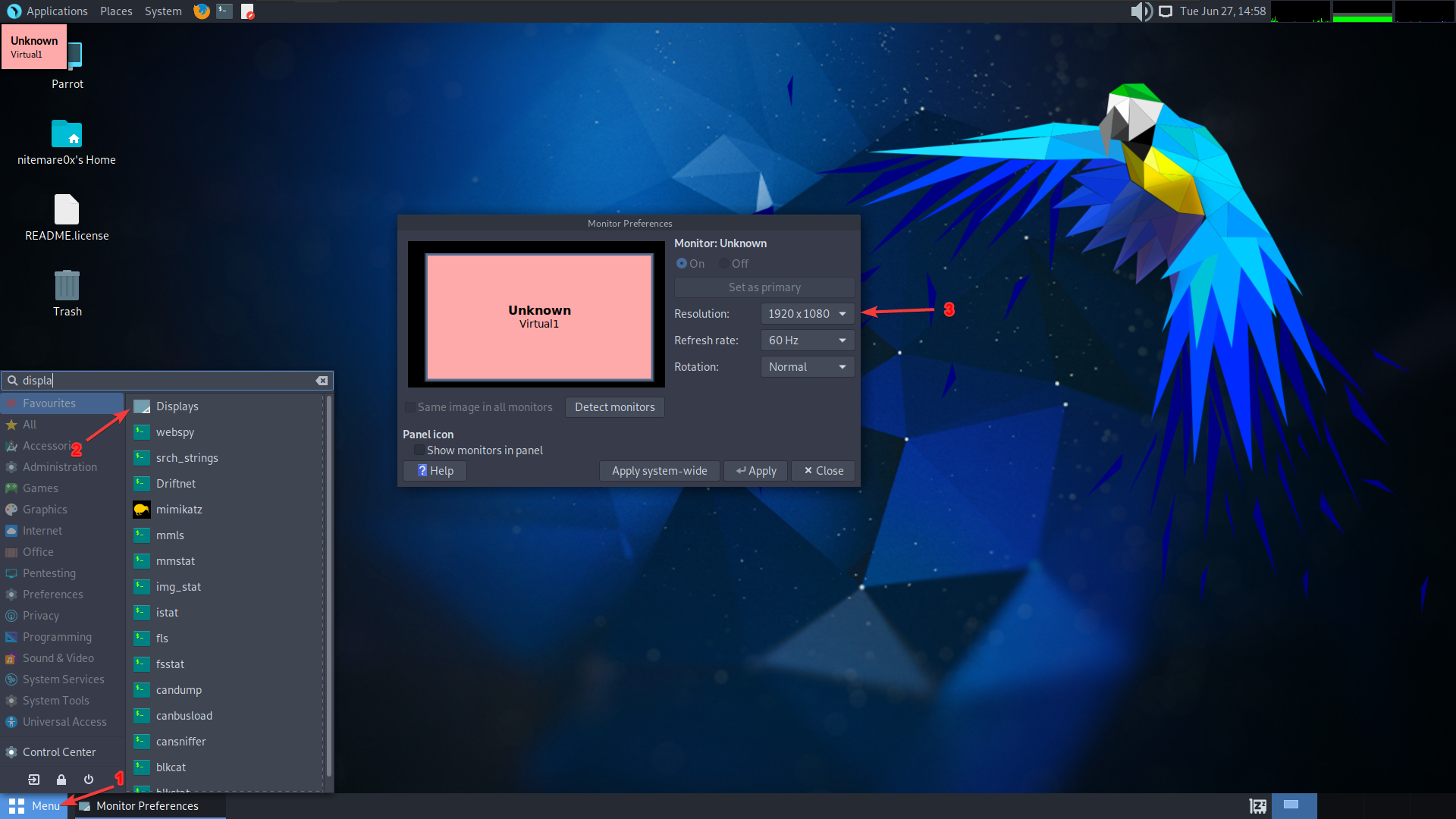This screenshot has height=819, width=1456.
Task: Open the Rotation dropdown
Action: (x=807, y=367)
